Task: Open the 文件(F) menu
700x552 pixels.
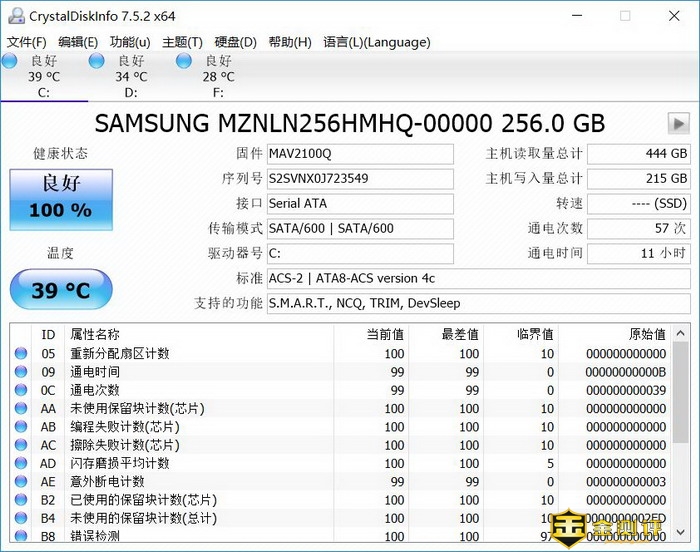Action: pyautogui.click(x=27, y=42)
